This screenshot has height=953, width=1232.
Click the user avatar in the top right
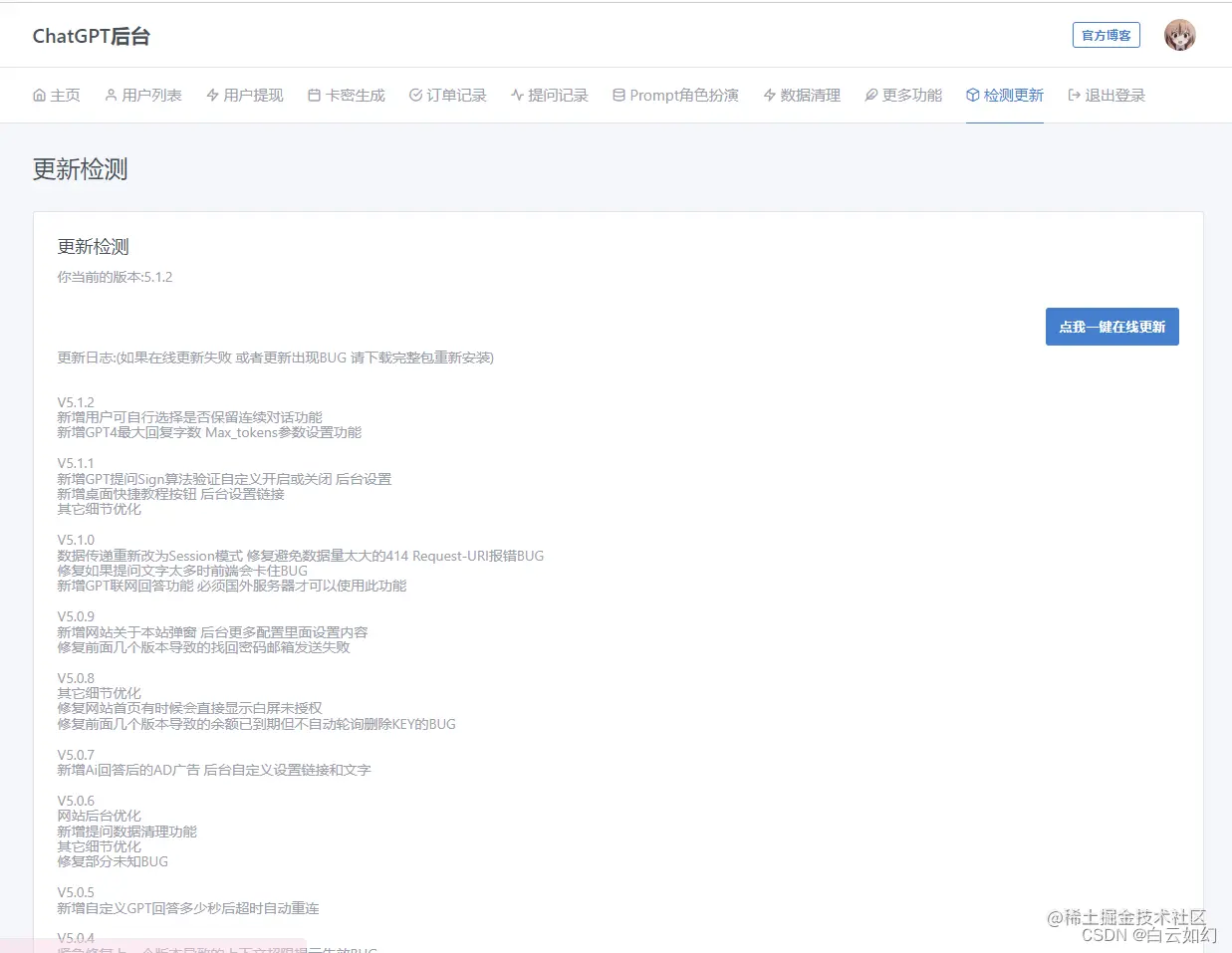[x=1179, y=35]
